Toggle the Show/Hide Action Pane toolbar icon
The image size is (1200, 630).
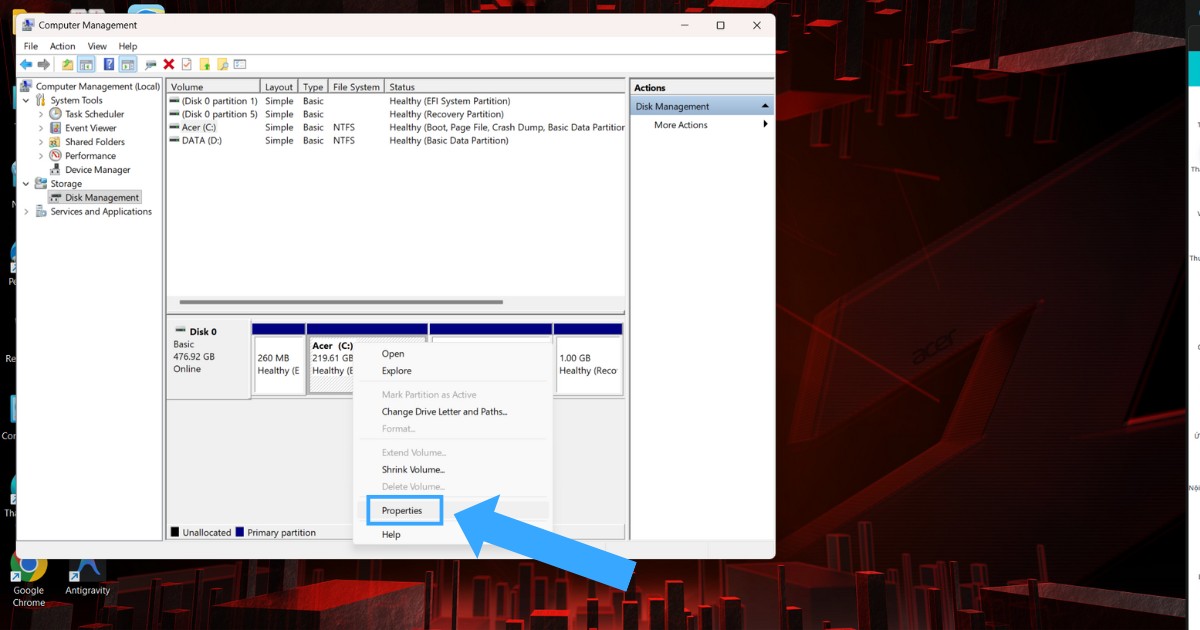click(127, 65)
